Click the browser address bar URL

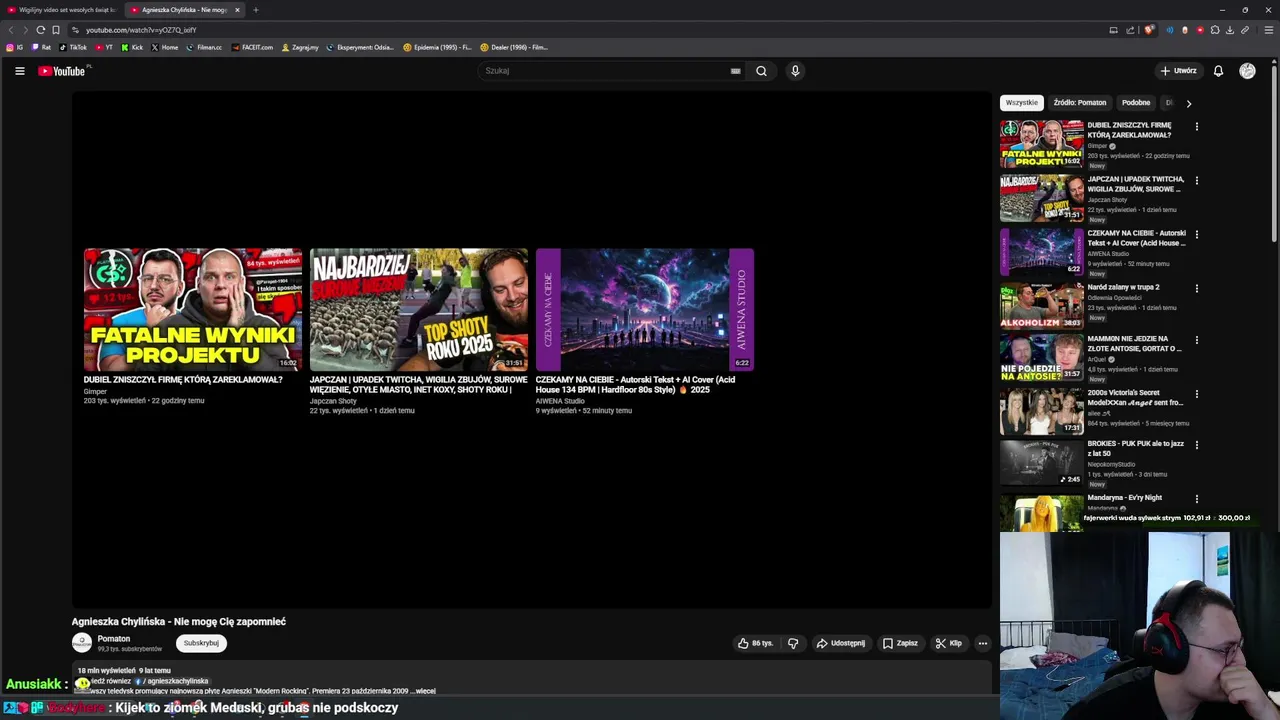click(x=141, y=30)
